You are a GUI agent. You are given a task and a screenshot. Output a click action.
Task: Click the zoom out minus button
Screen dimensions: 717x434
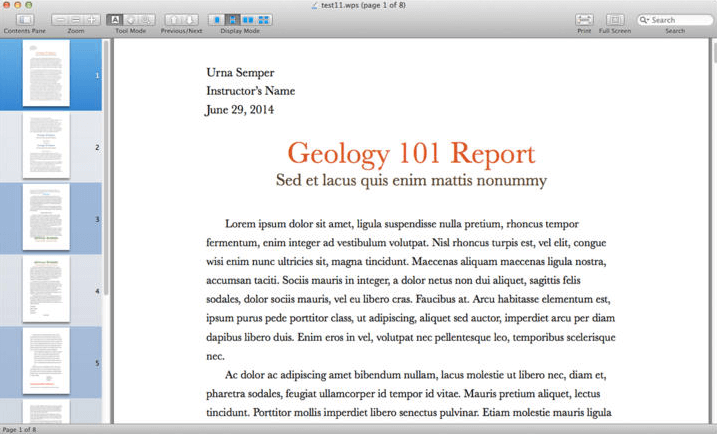pyautogui.click(x=60, y=20)
